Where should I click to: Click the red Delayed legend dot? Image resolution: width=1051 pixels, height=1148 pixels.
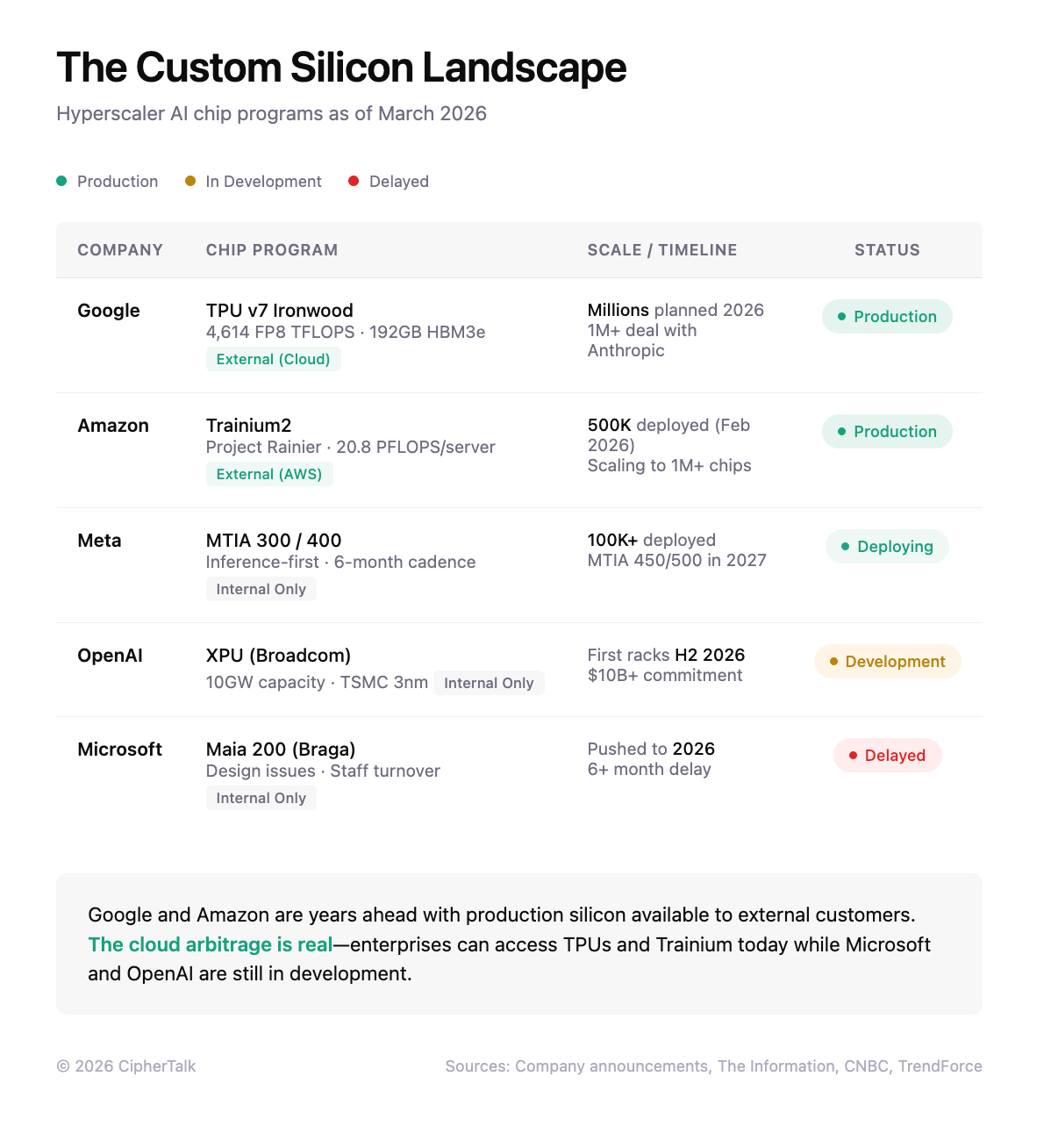pyautogui.click(x=354, y=181)
